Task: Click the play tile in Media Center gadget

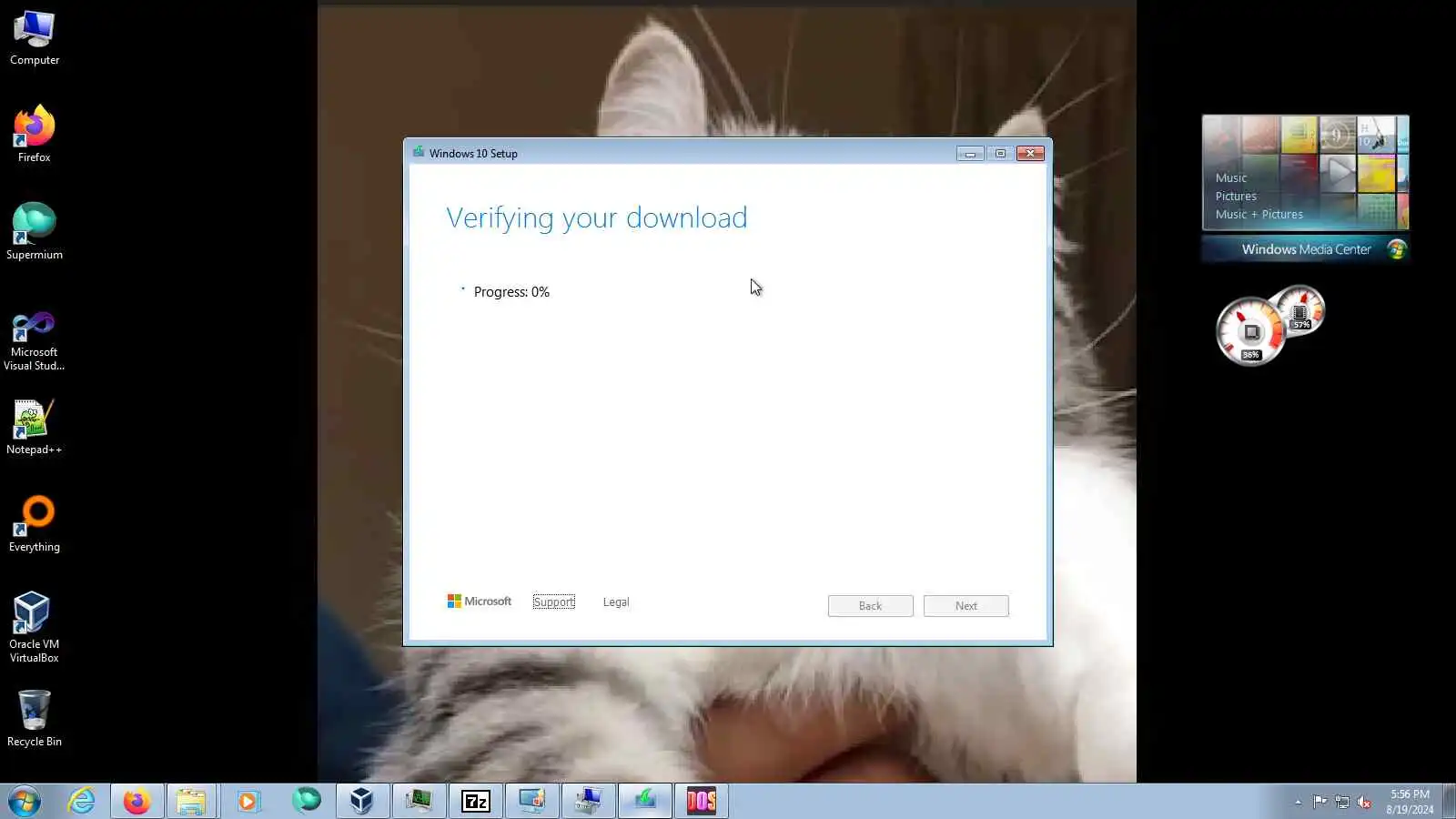Action: coord(1338,173)
